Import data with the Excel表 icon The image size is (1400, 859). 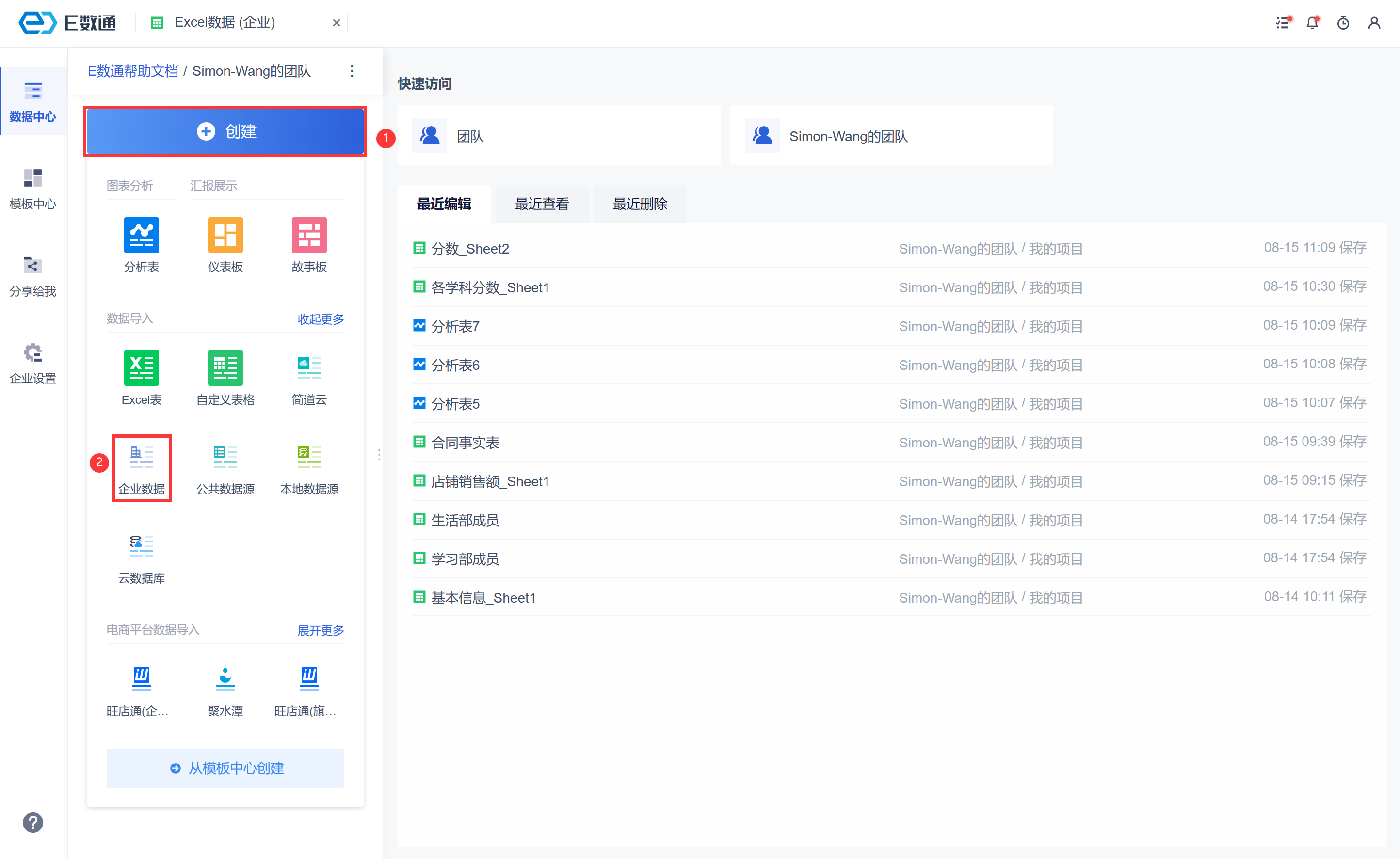click(142, 368)
